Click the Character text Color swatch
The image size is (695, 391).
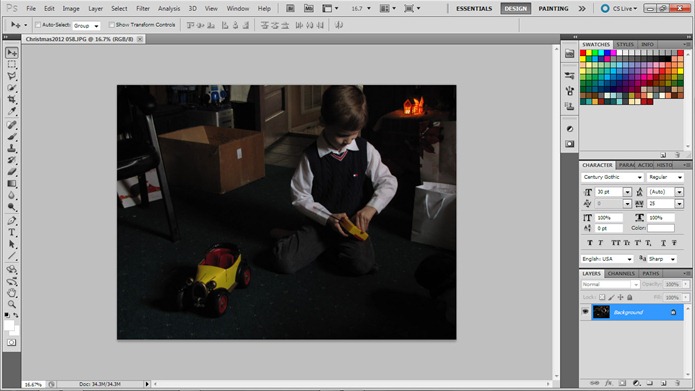pos(660,228)
